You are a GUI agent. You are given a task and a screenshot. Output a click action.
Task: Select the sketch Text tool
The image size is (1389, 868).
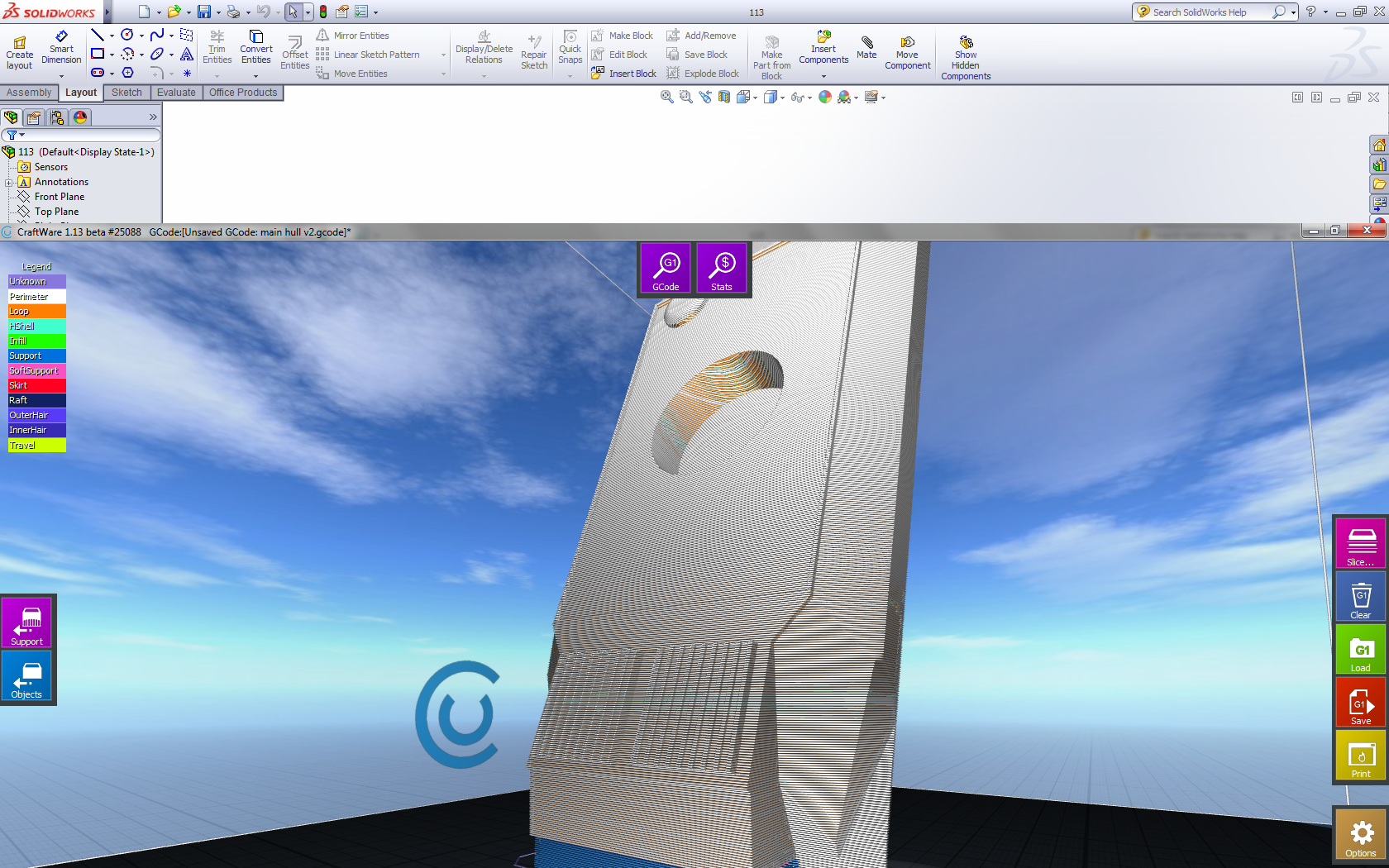point(187,54)
